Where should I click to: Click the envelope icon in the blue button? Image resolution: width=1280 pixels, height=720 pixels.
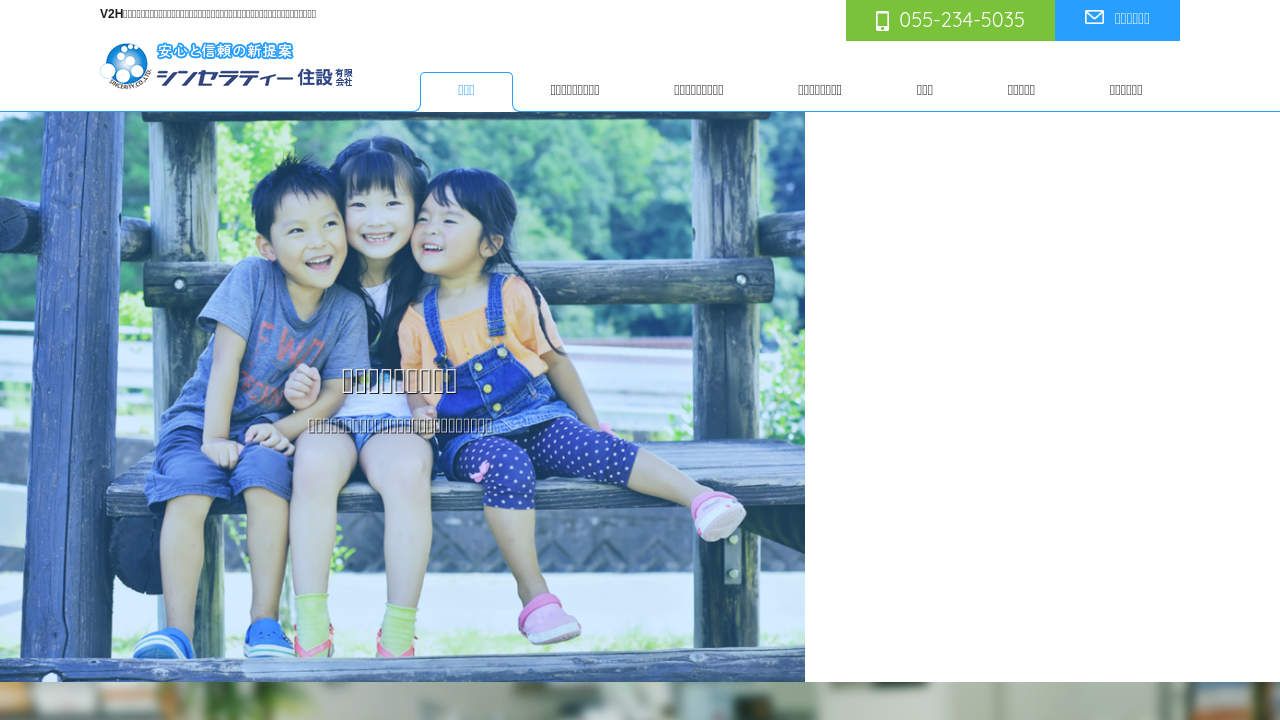click(x=1094, y=17)
